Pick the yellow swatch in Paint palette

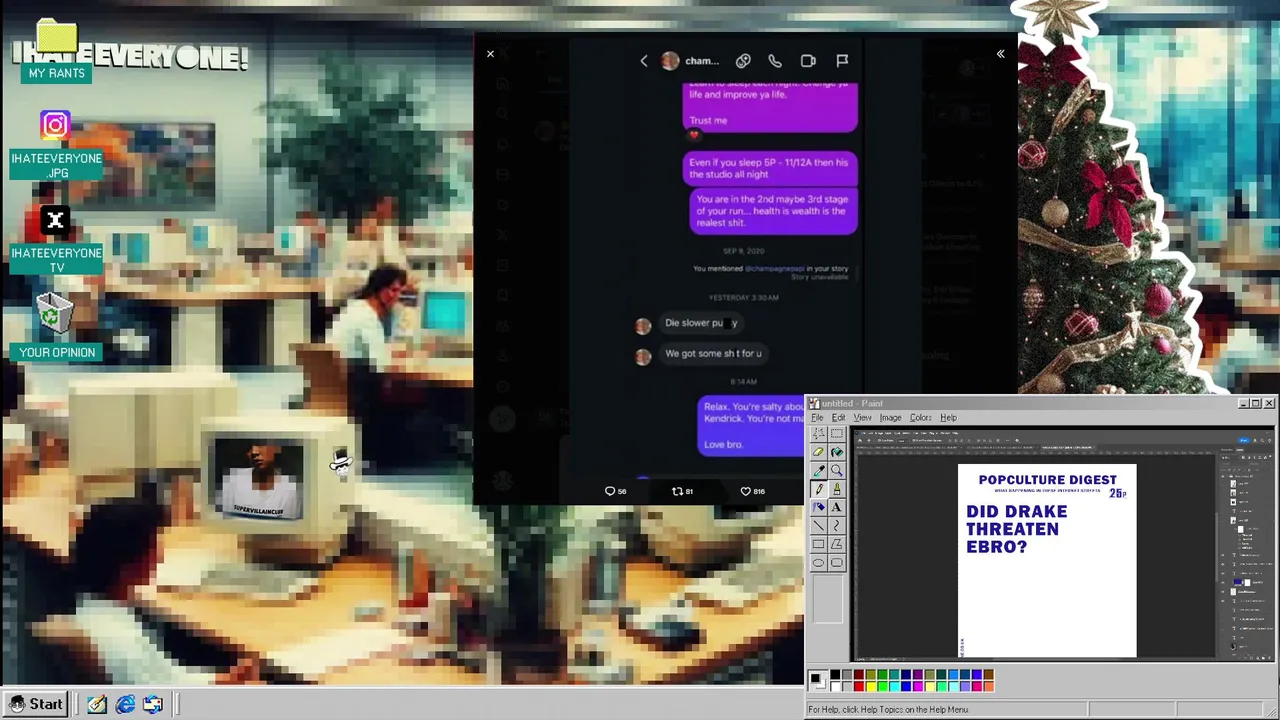[871, 687]
